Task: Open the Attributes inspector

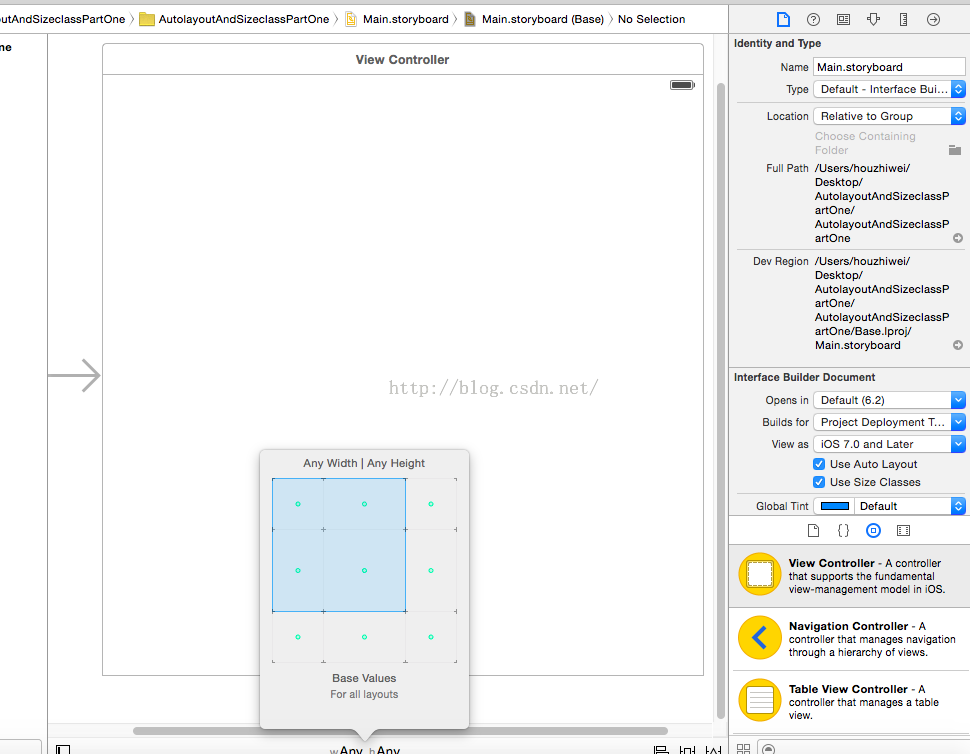Action: coord(873,20)
